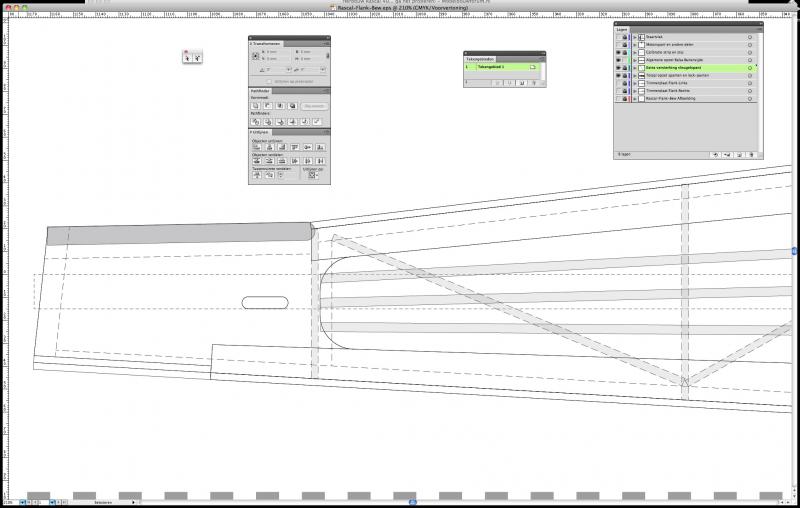
Task: Show the Rascal-Flank-Bew Afbeelding layer
Action: coord(618,98)
